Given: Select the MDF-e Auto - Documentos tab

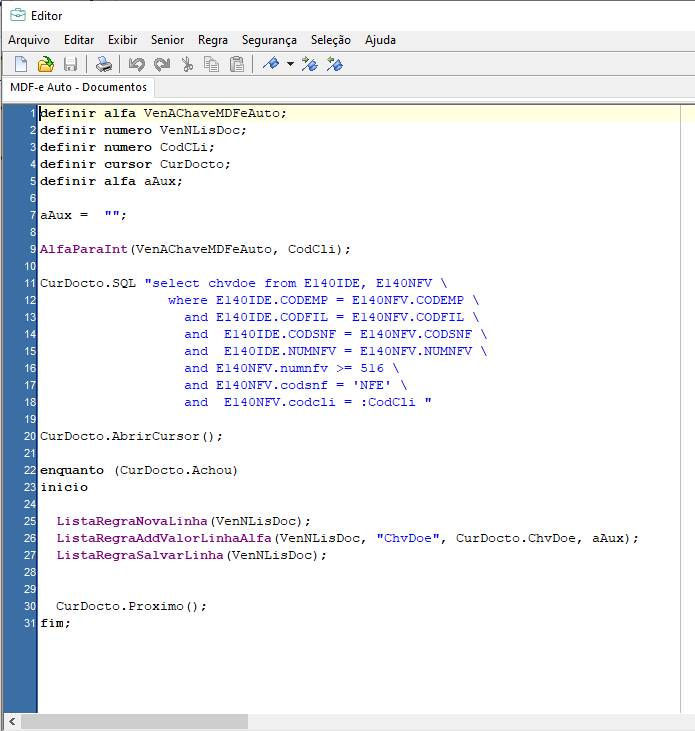Looking at the screenshot, I should coord(78,88).
